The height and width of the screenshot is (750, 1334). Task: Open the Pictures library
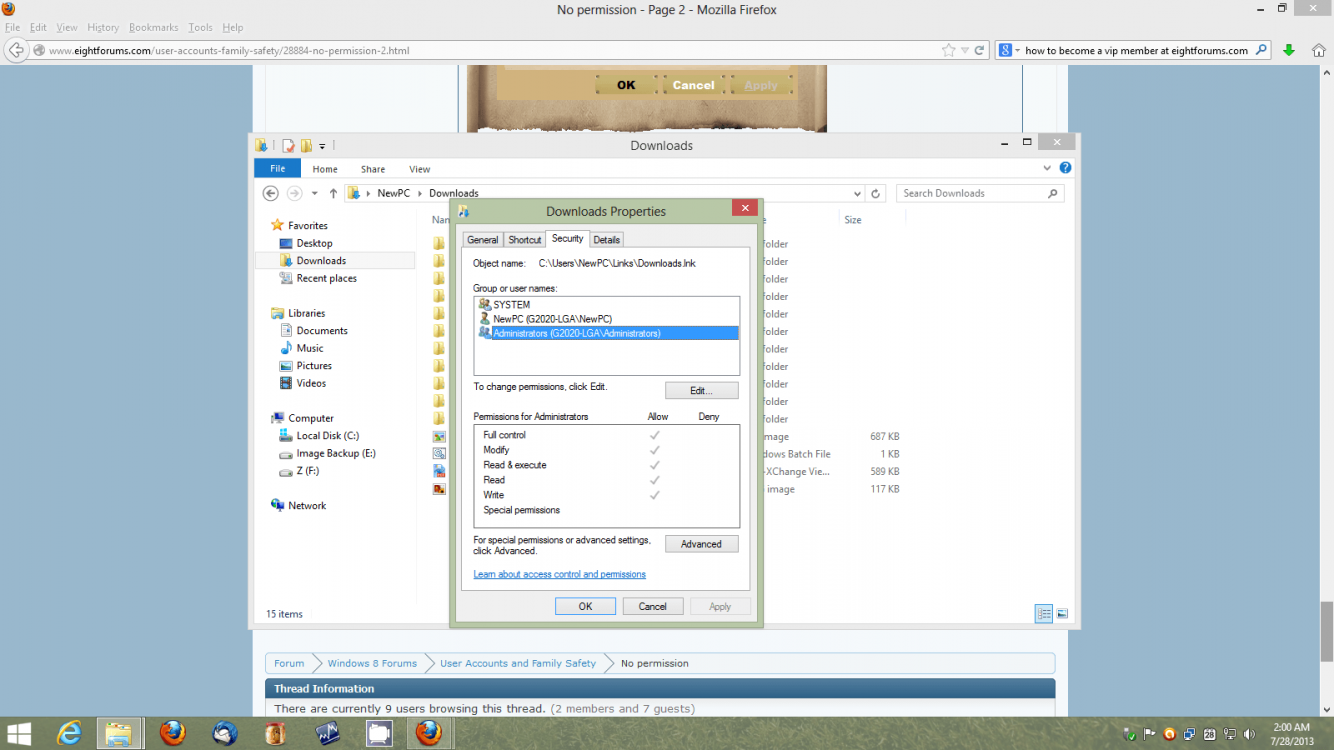(314, 365)
